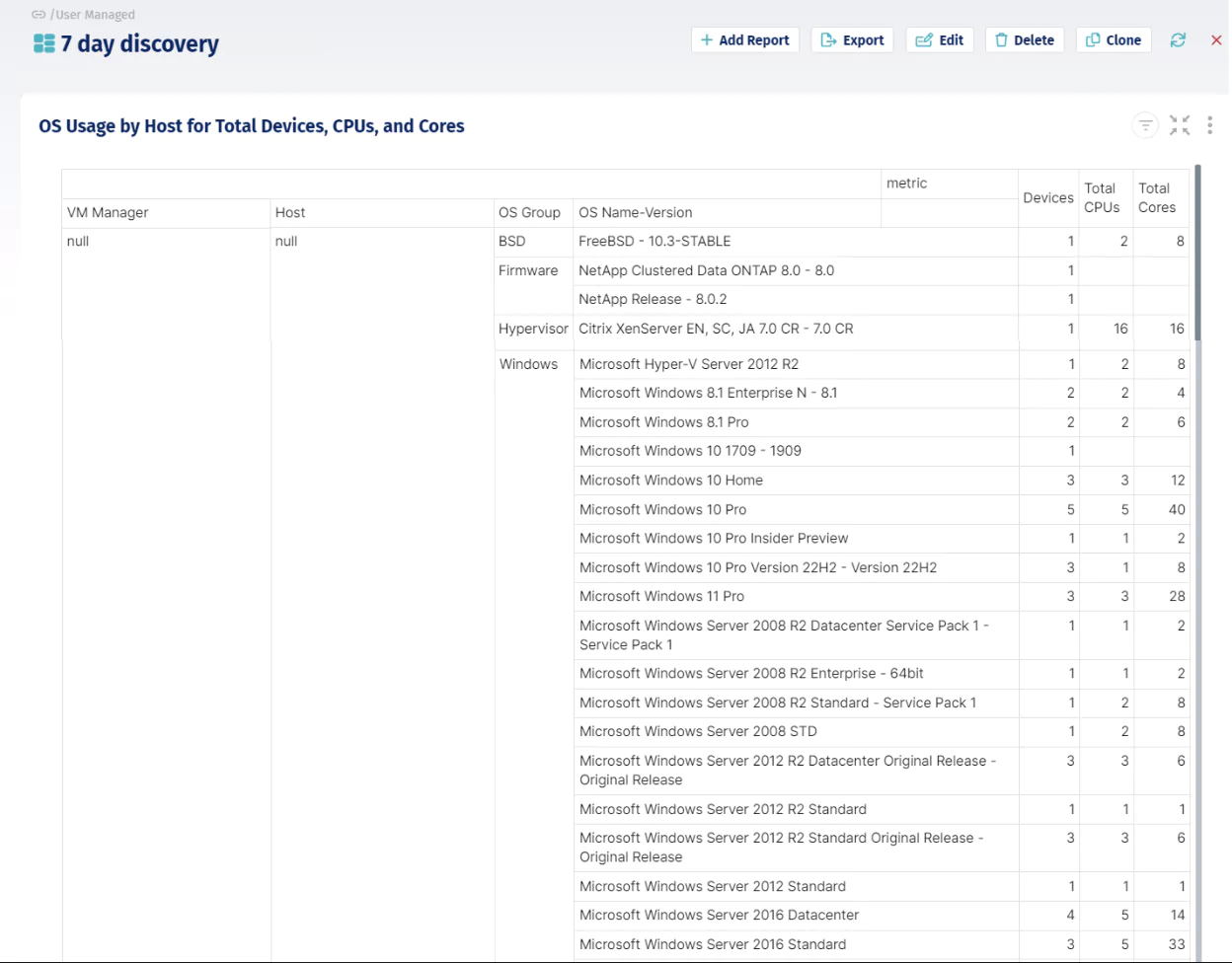
Task: Open Edit mode for the dashboard
Action: 940,40
